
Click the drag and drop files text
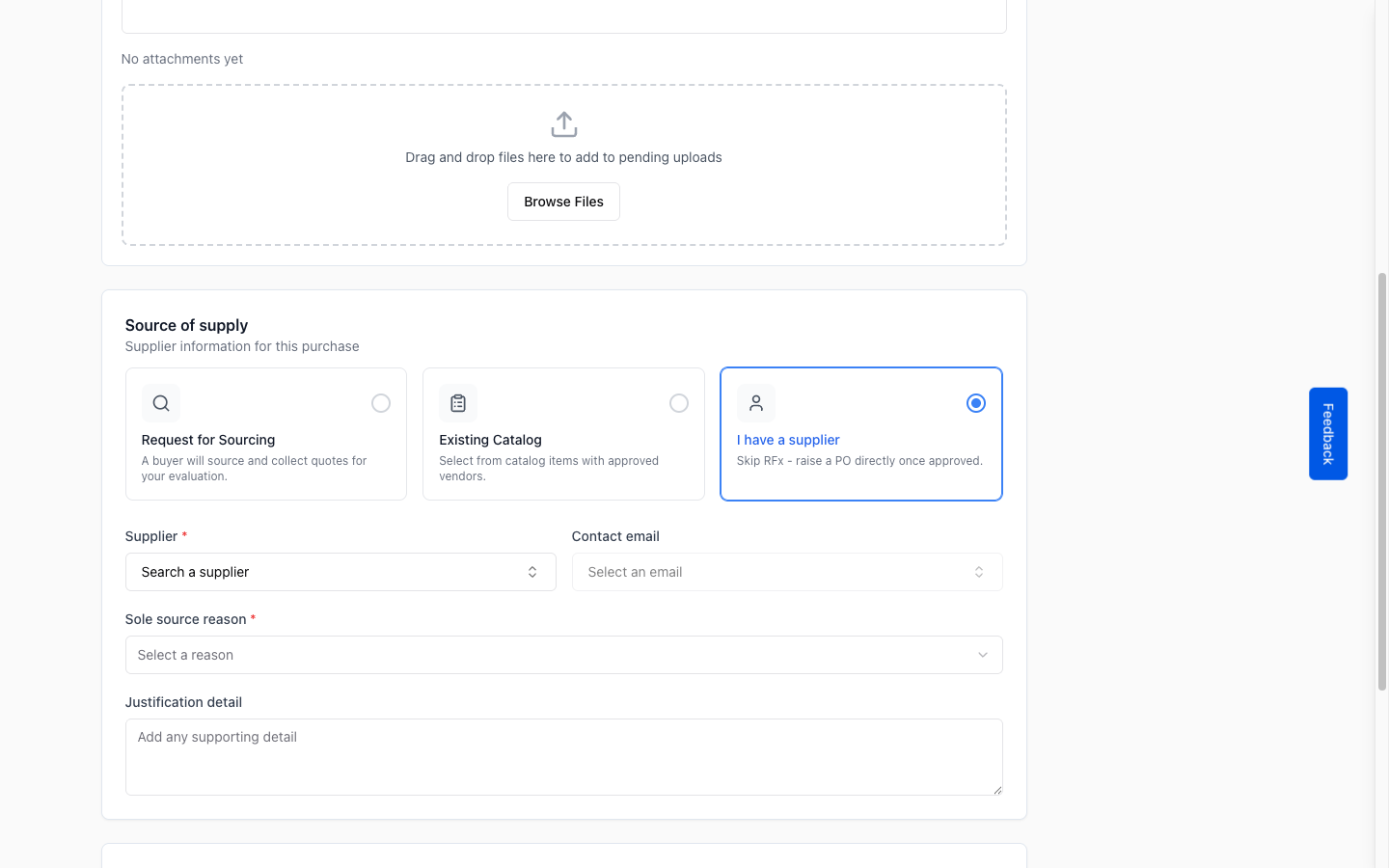point(563,157)
